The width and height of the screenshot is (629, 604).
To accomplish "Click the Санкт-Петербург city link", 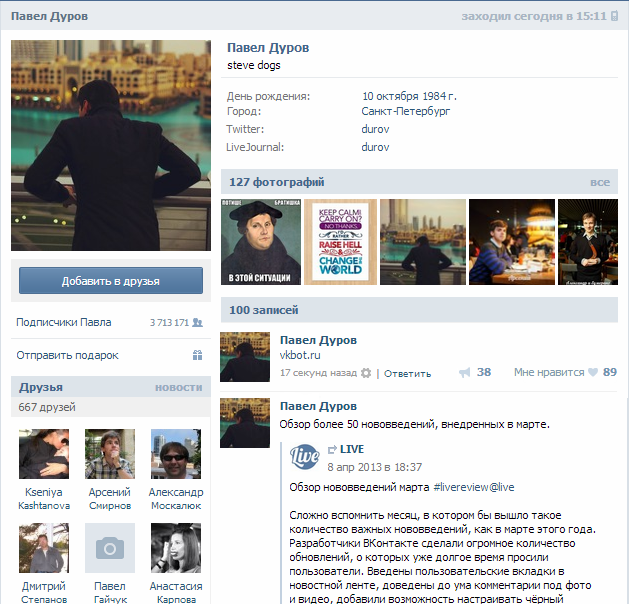I will [x=406, y=111].
